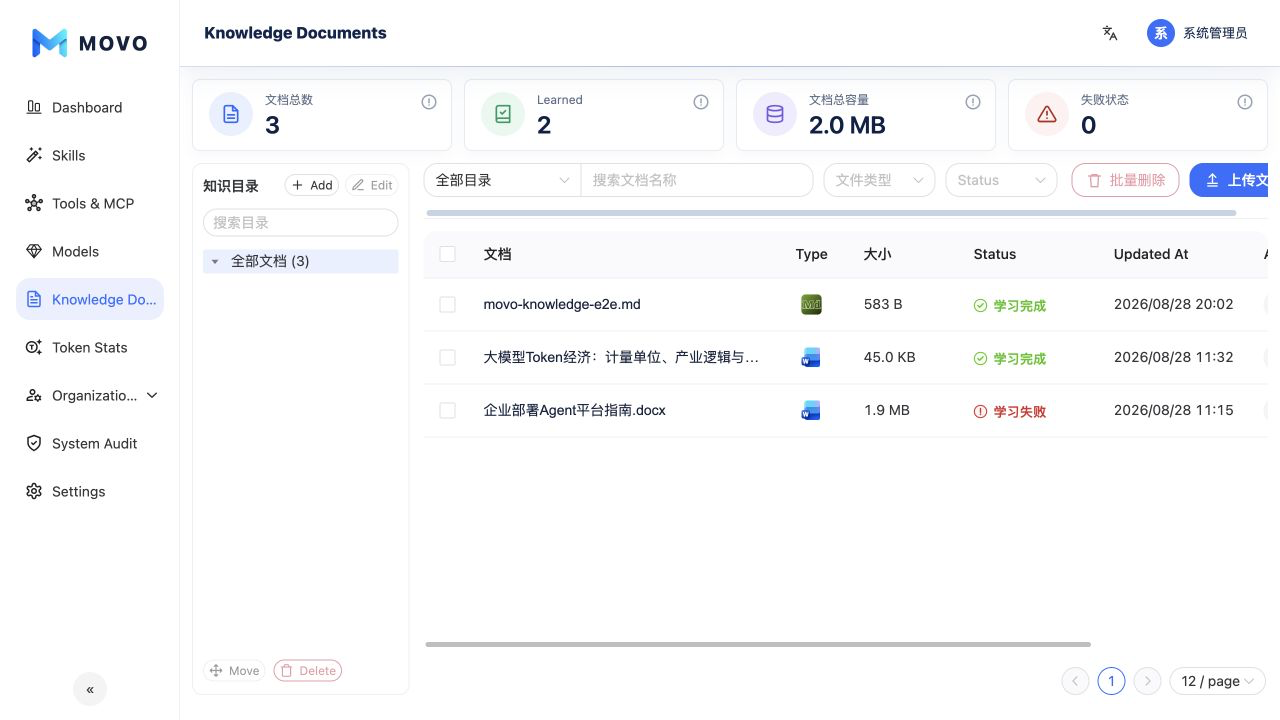Open the 12 / page size dropdown

click(1217, 681)
